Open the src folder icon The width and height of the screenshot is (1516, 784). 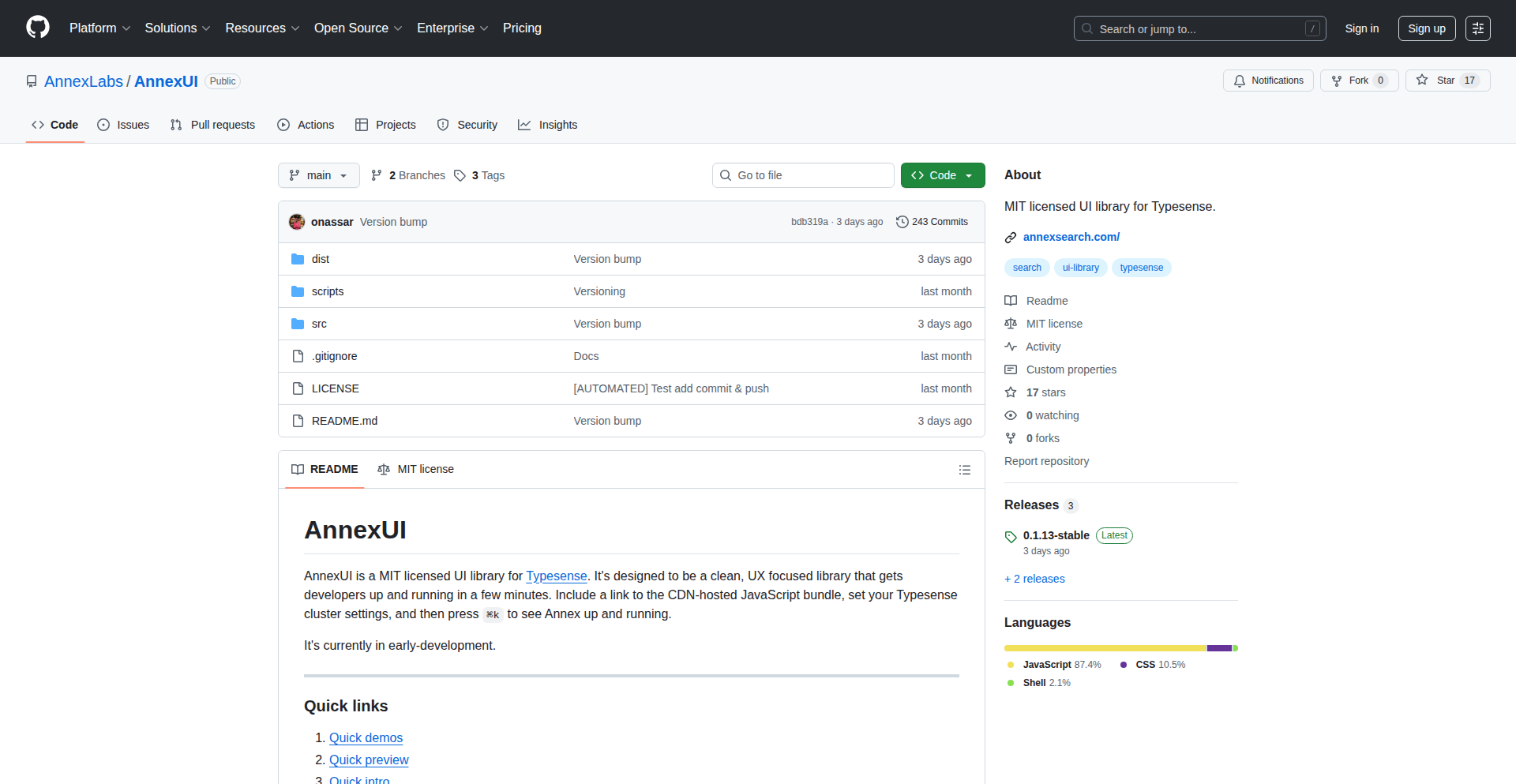298,324
